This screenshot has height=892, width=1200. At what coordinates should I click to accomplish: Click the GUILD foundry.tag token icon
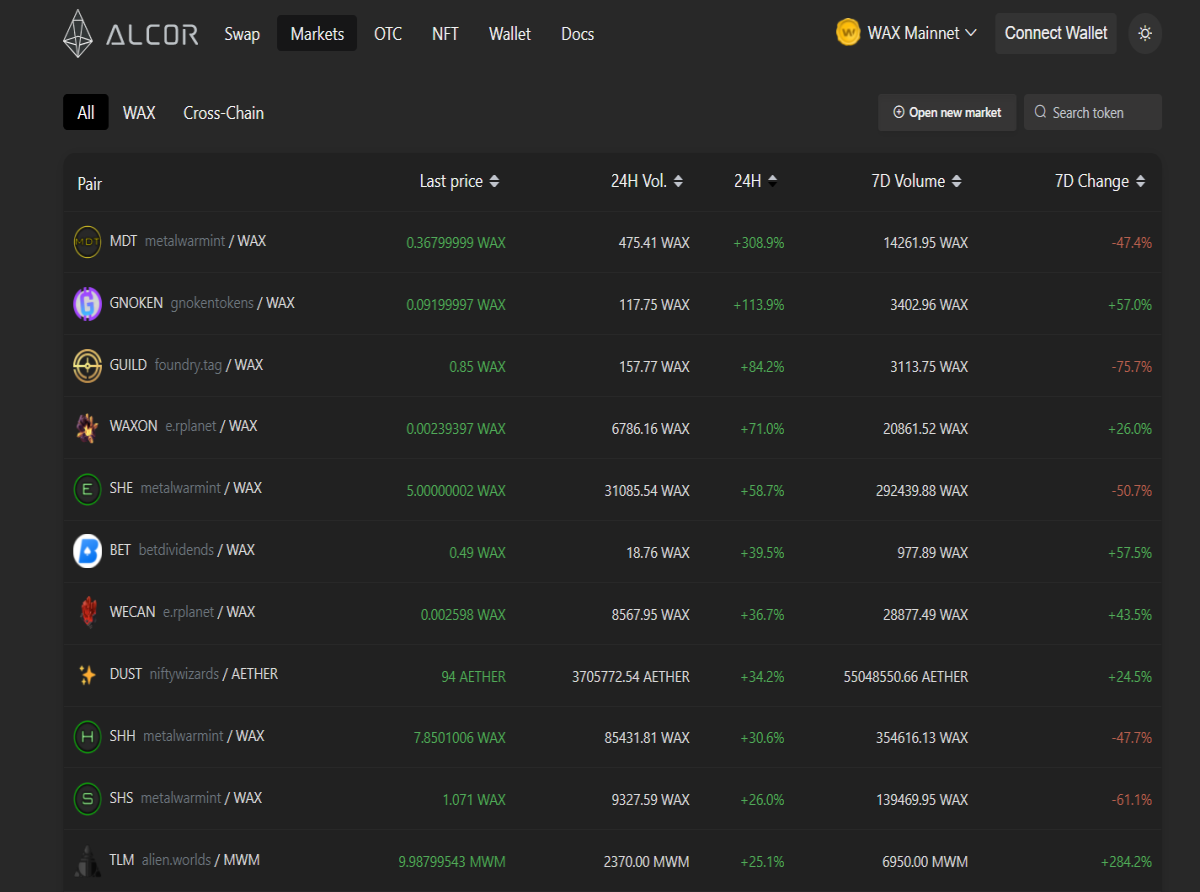click(x=88, y=366)
